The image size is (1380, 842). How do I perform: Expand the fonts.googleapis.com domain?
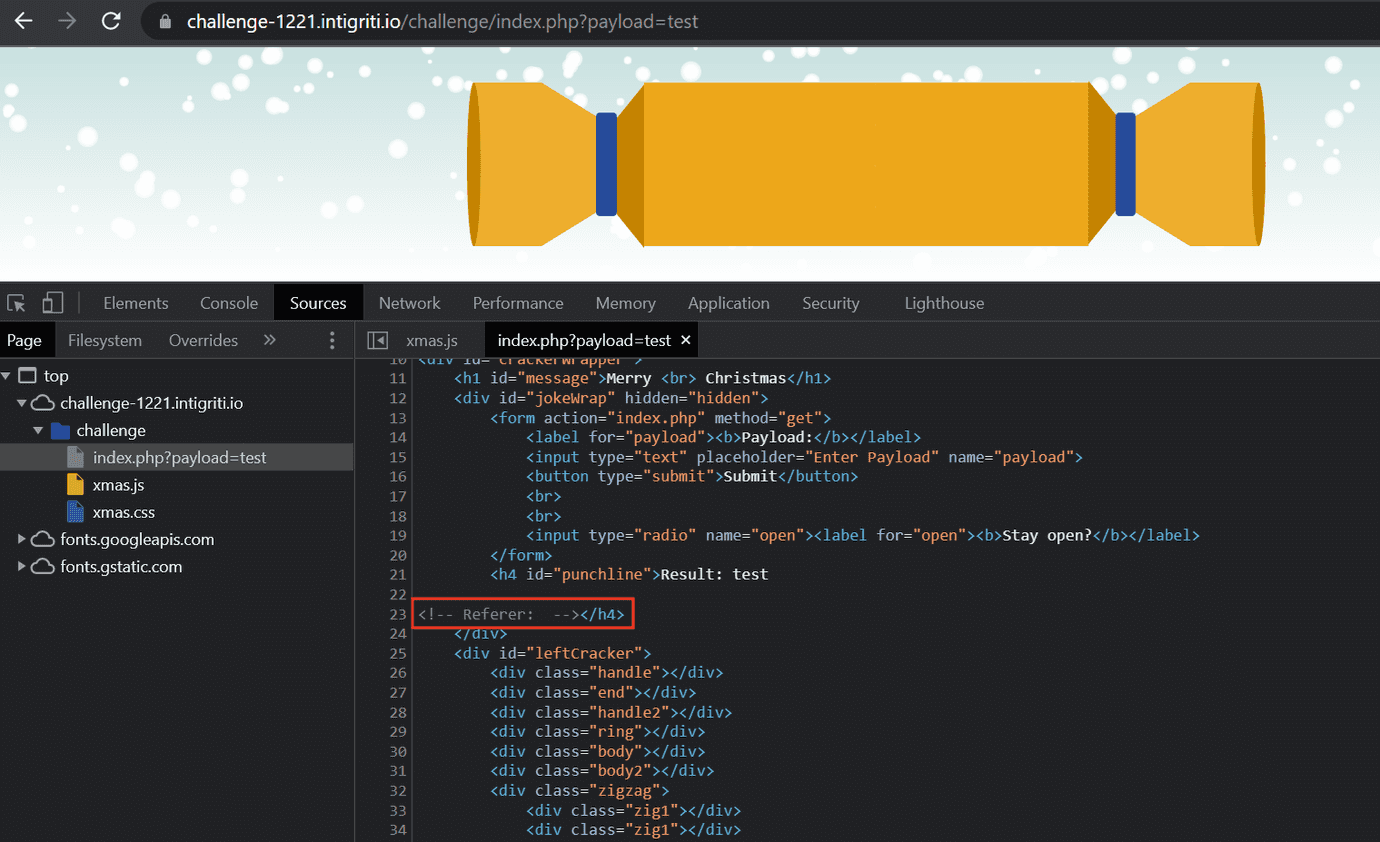[22, 539]
